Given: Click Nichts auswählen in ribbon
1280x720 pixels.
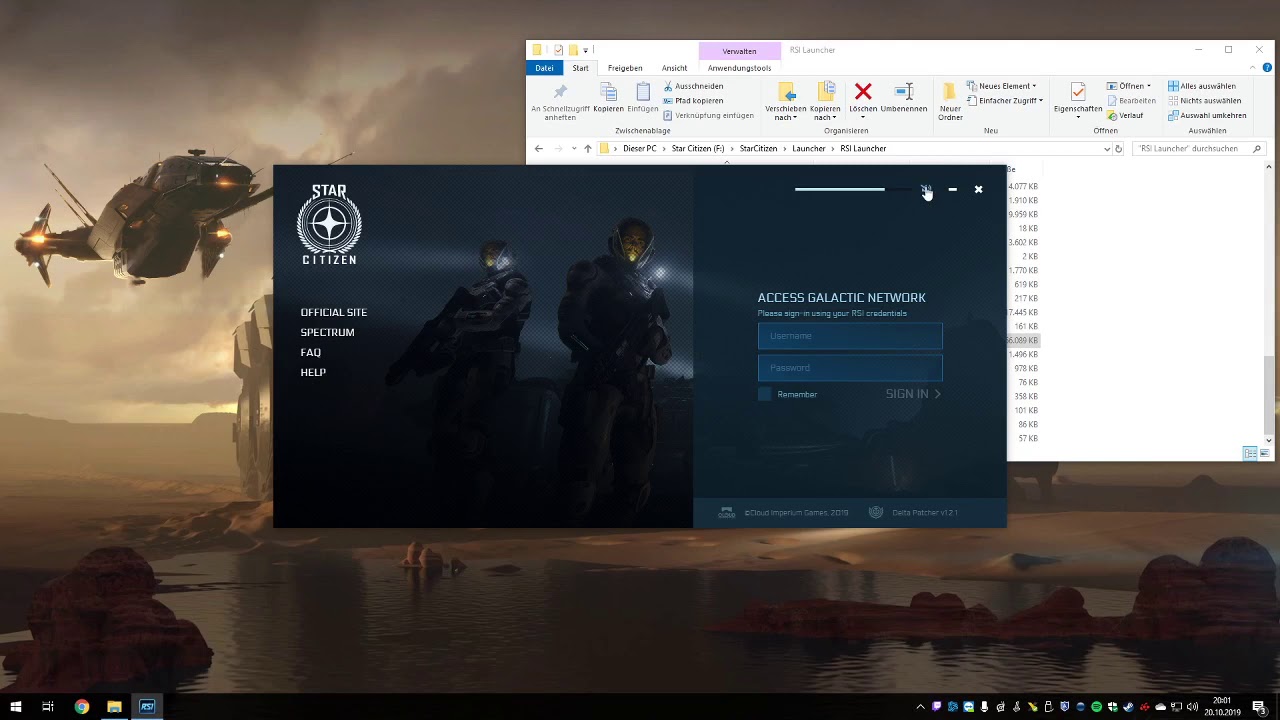Looking at the screenshot, I should 1204,101.
